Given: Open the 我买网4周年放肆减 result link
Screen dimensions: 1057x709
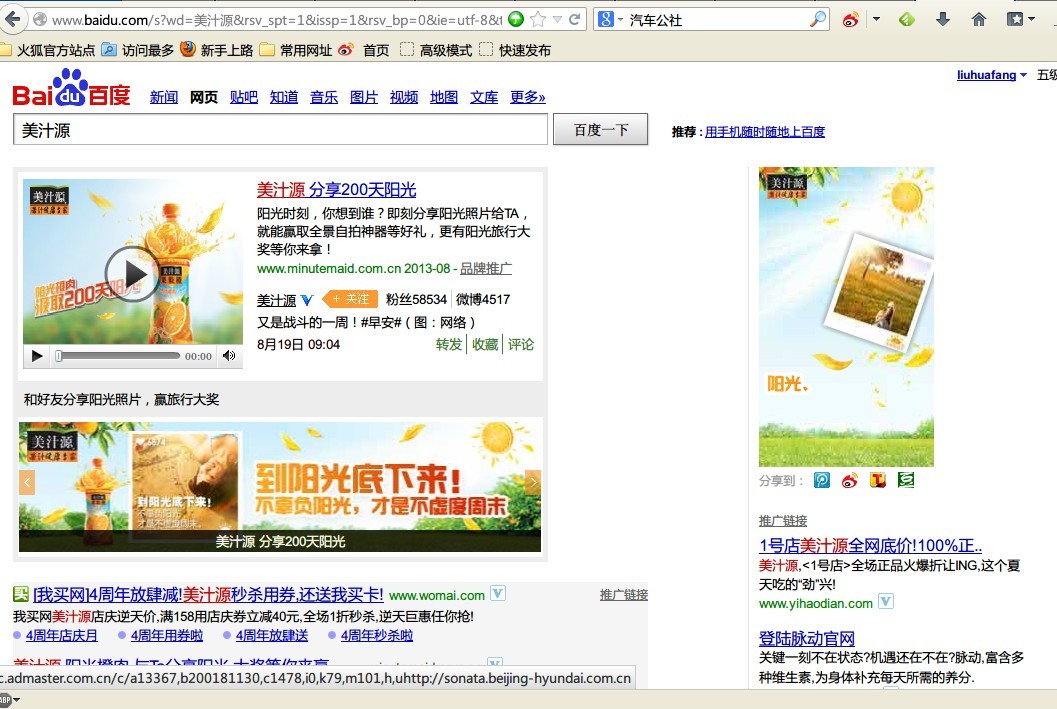Looking at the screenshot, I should (208, 595).
